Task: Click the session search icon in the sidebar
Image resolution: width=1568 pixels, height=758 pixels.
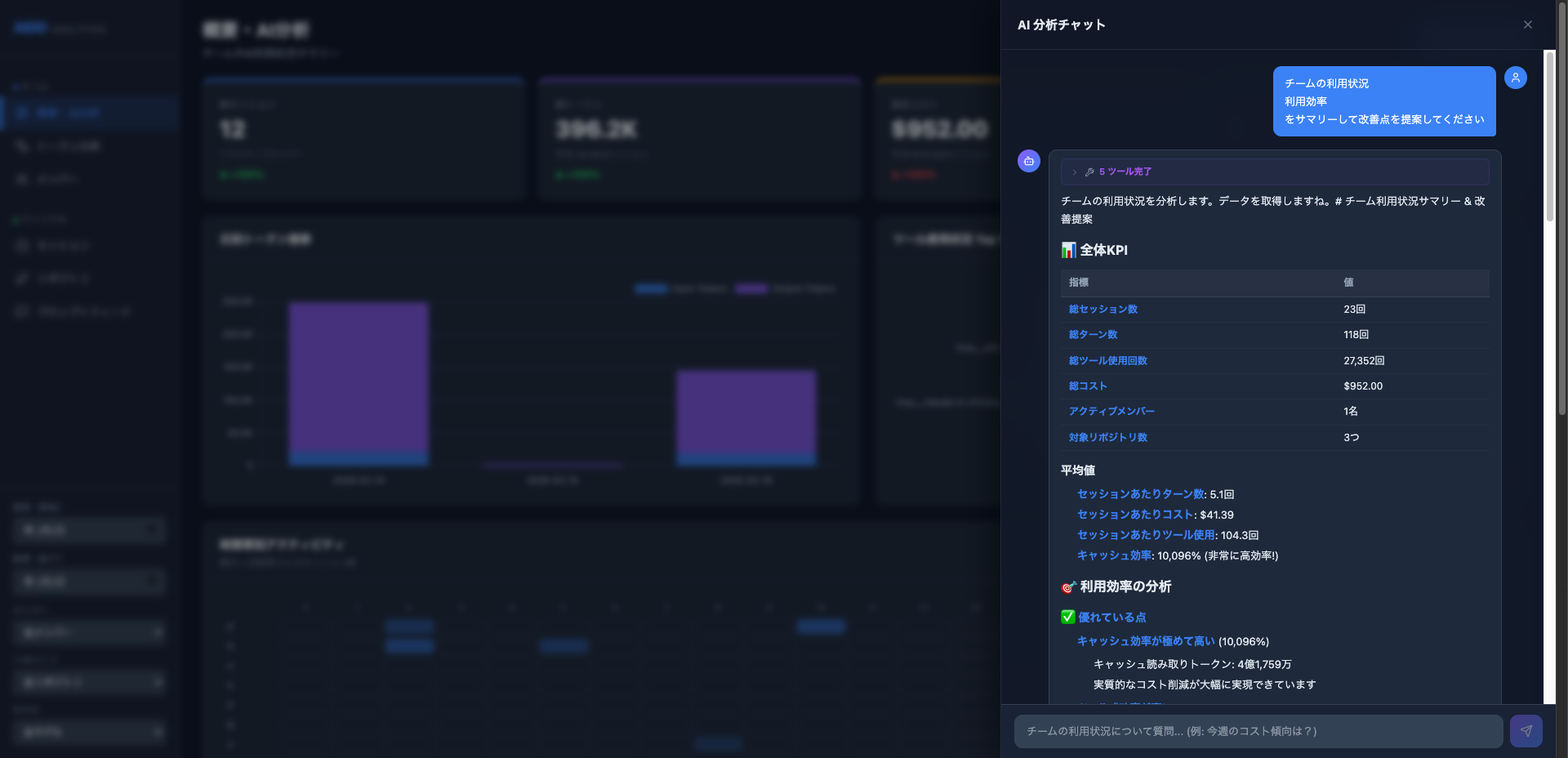Action: click(22, 145)
